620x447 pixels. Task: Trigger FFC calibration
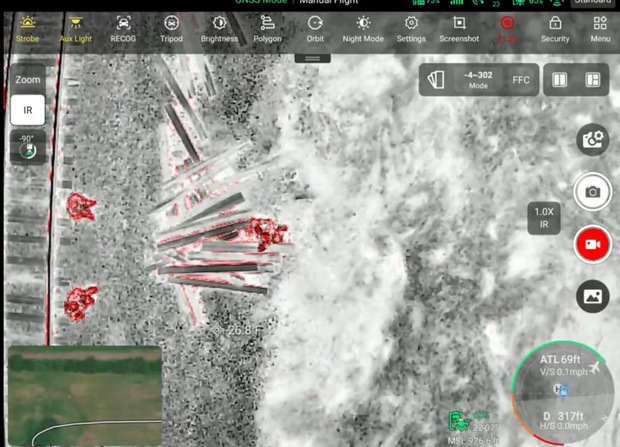(521, 80)
